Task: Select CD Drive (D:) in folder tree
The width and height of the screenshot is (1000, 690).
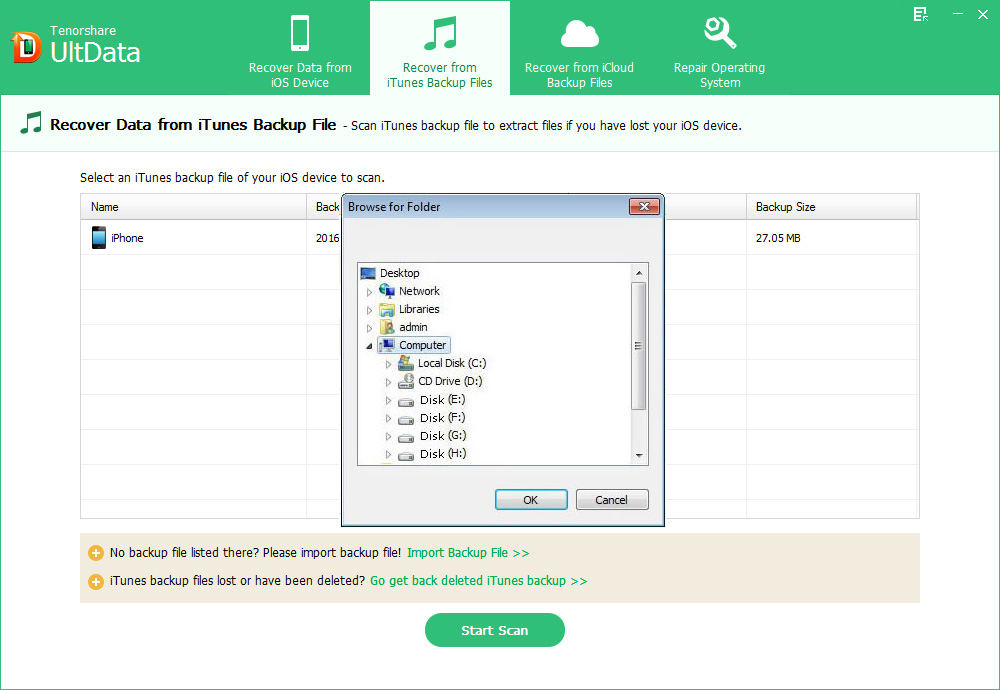Action: tap(450, 381)
